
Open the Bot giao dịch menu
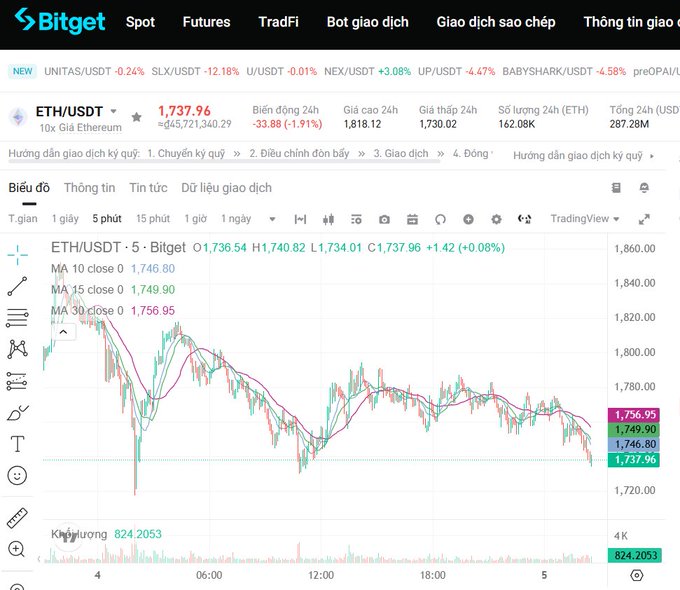(367, 22)
